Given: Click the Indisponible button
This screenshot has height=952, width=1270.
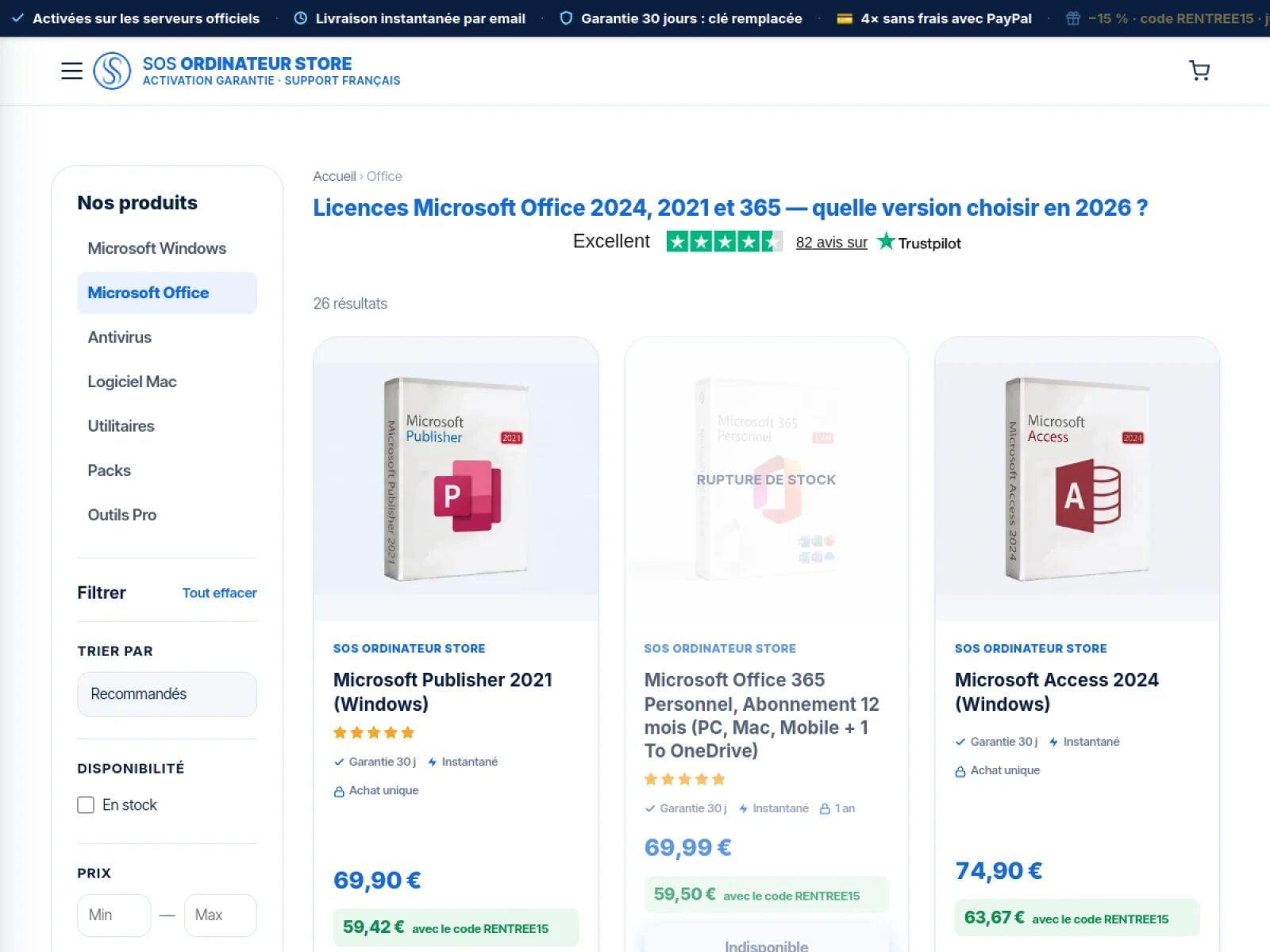Looking at the screenshot, I should [766, 942].
